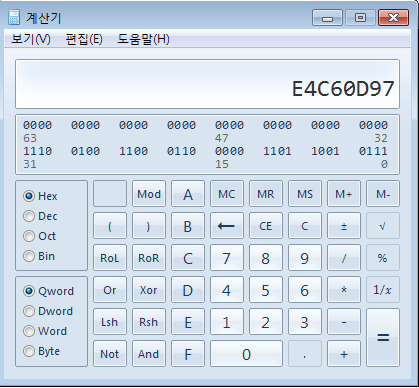
Task: Toggle the 1101 bit group in second row
Action: (277, 151)
